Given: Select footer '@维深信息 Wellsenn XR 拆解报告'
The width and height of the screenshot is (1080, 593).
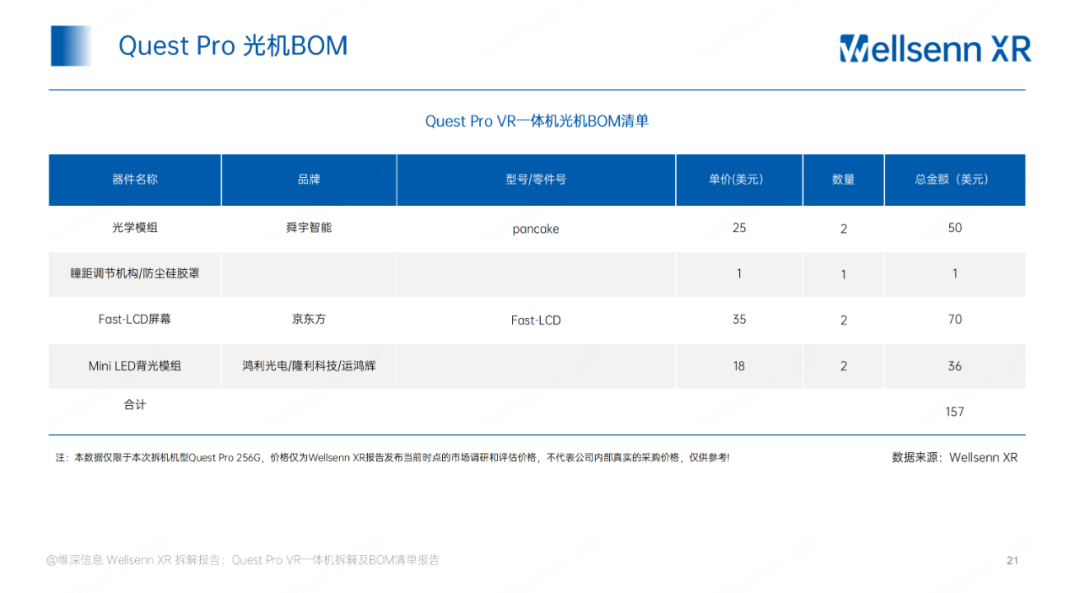Looking at the screenshot, I should coord(242,560).
